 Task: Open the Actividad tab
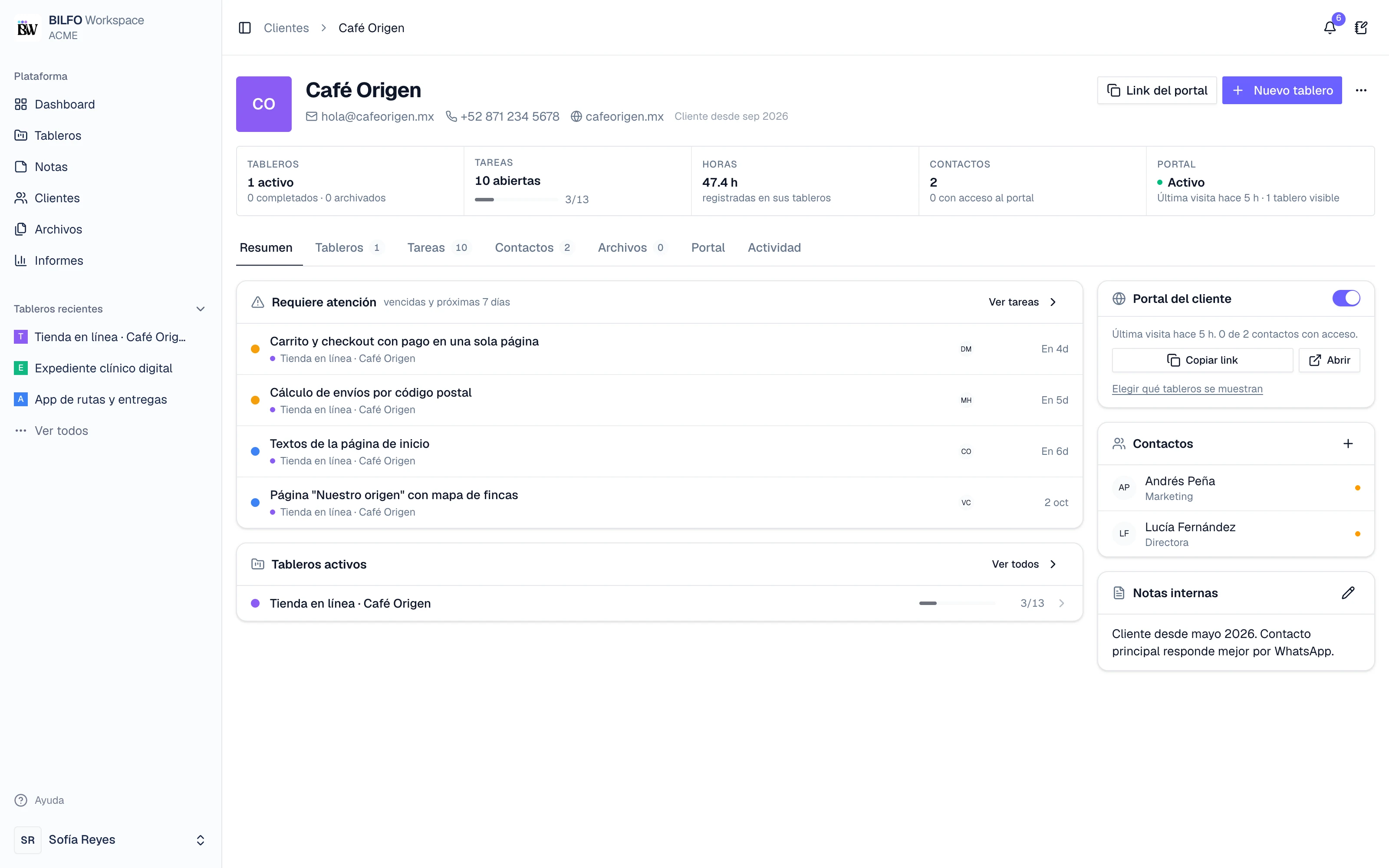point(773,247)
